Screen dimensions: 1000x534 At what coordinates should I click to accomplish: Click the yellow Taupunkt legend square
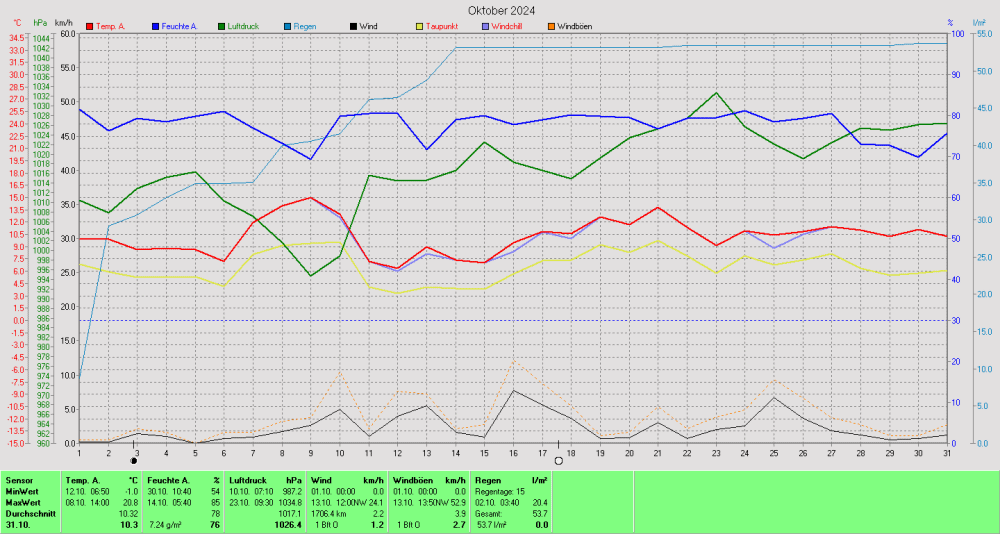click(419, 25)
